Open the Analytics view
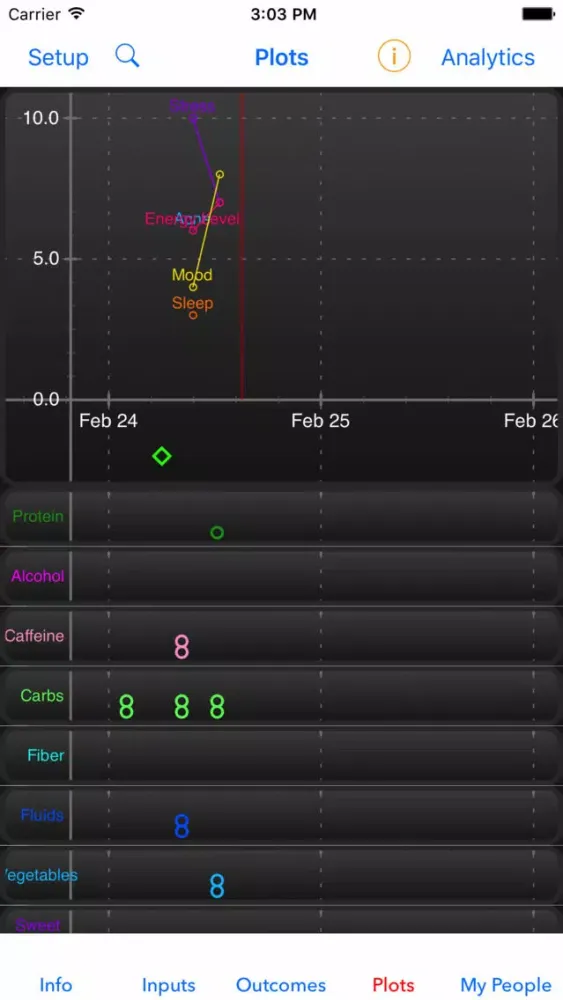This screenshot has width=563, height=1000. pos(488,57)
